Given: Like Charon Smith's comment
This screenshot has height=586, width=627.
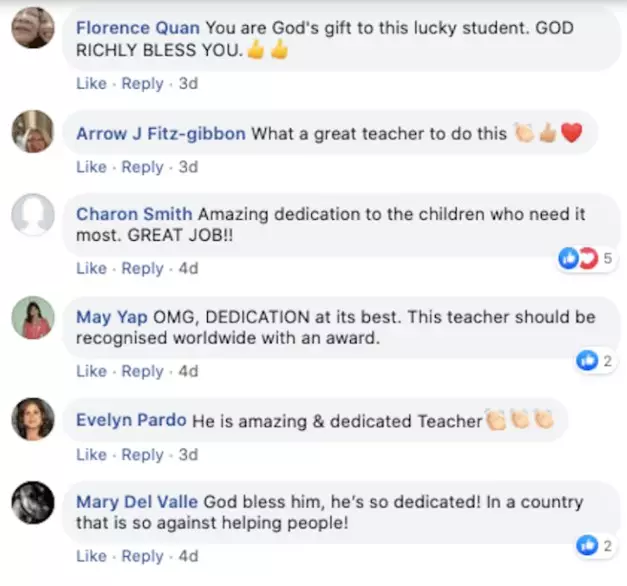Looking at the screenshot, I should tap(92, 268).
